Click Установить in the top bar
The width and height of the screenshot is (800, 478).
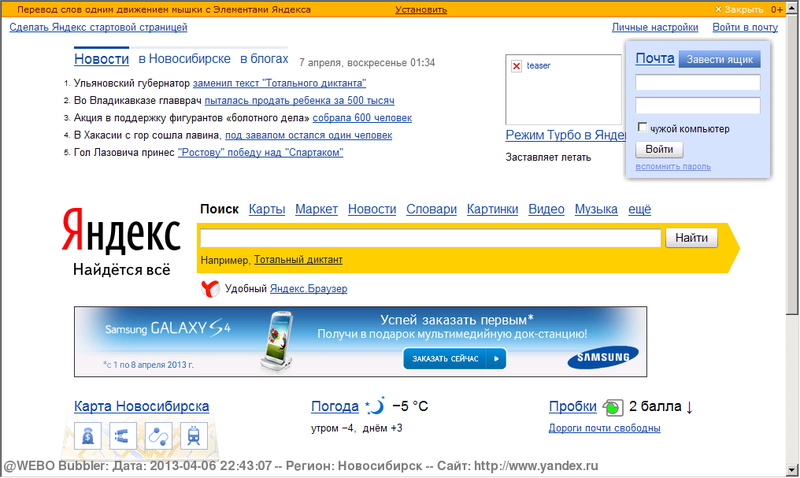[421, 10]
